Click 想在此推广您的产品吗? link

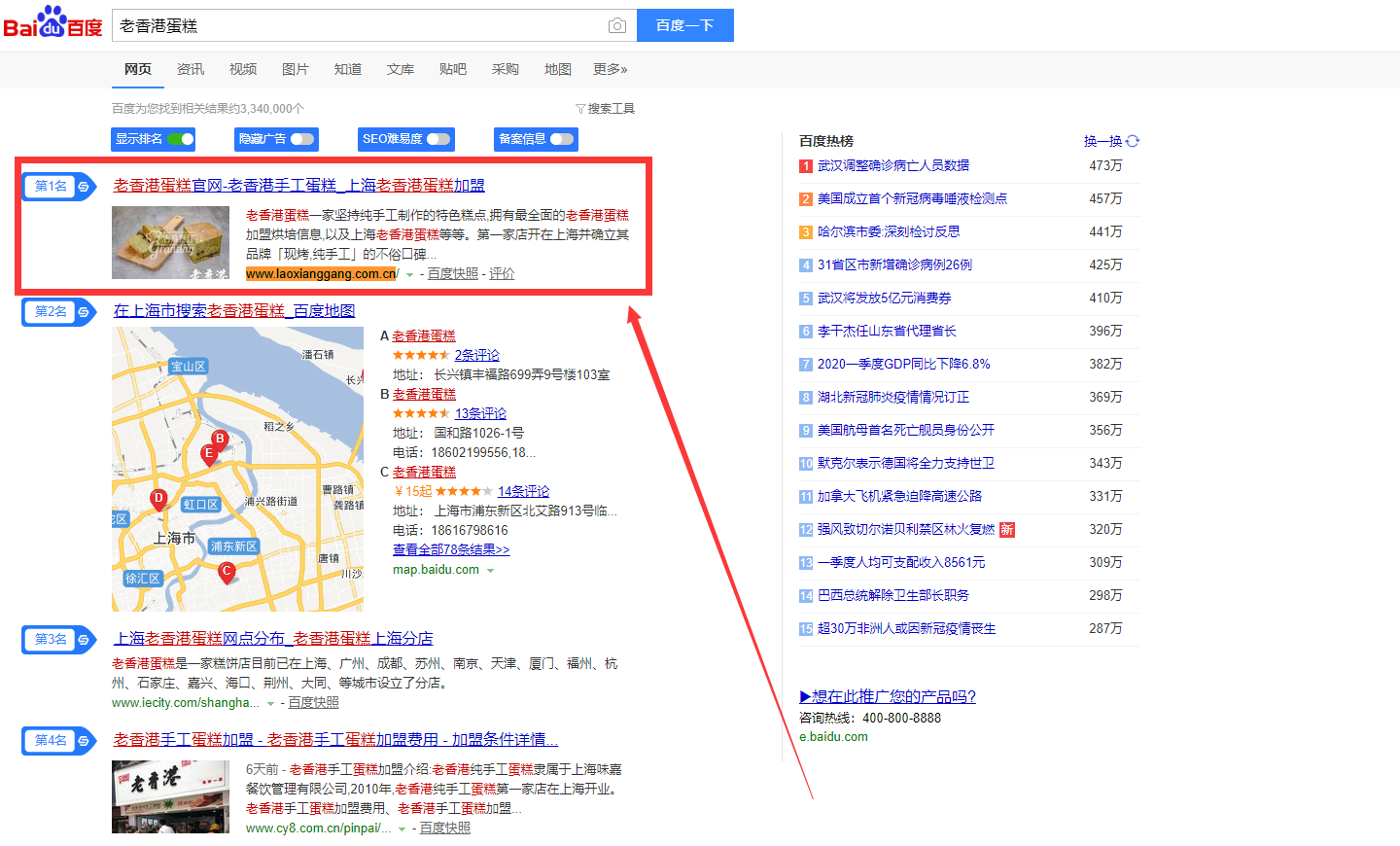(x=888, y=696)
